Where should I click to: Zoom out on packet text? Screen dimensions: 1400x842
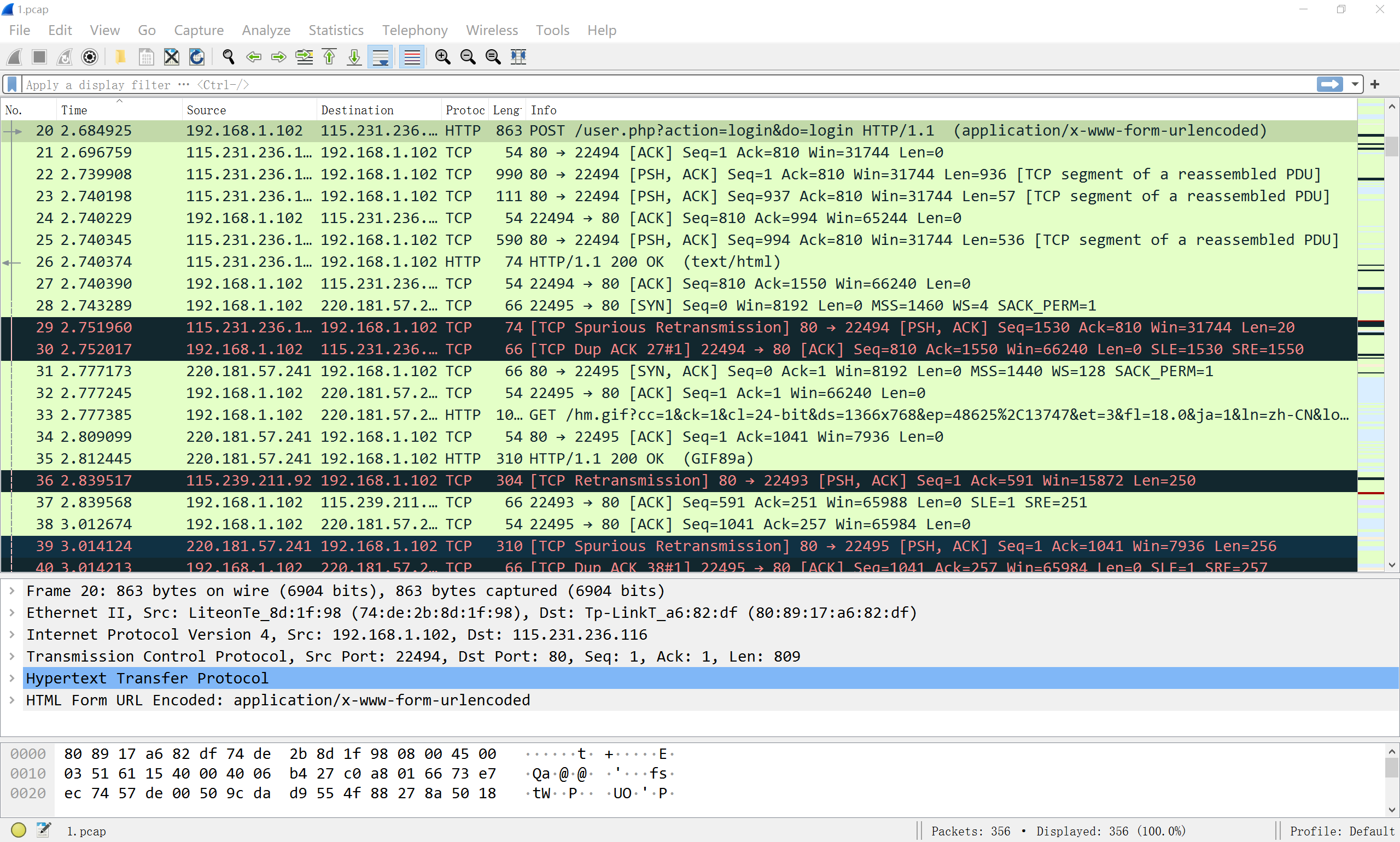coord(468,57)
